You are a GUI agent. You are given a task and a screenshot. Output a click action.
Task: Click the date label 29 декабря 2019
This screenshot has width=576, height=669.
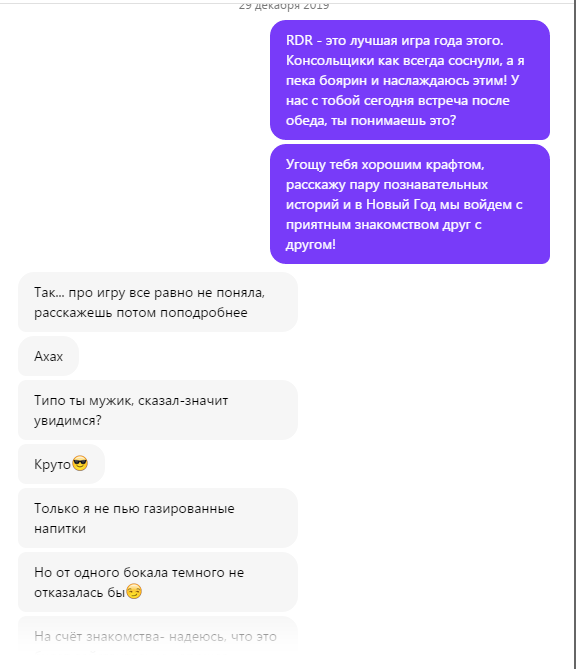point(284,6)
